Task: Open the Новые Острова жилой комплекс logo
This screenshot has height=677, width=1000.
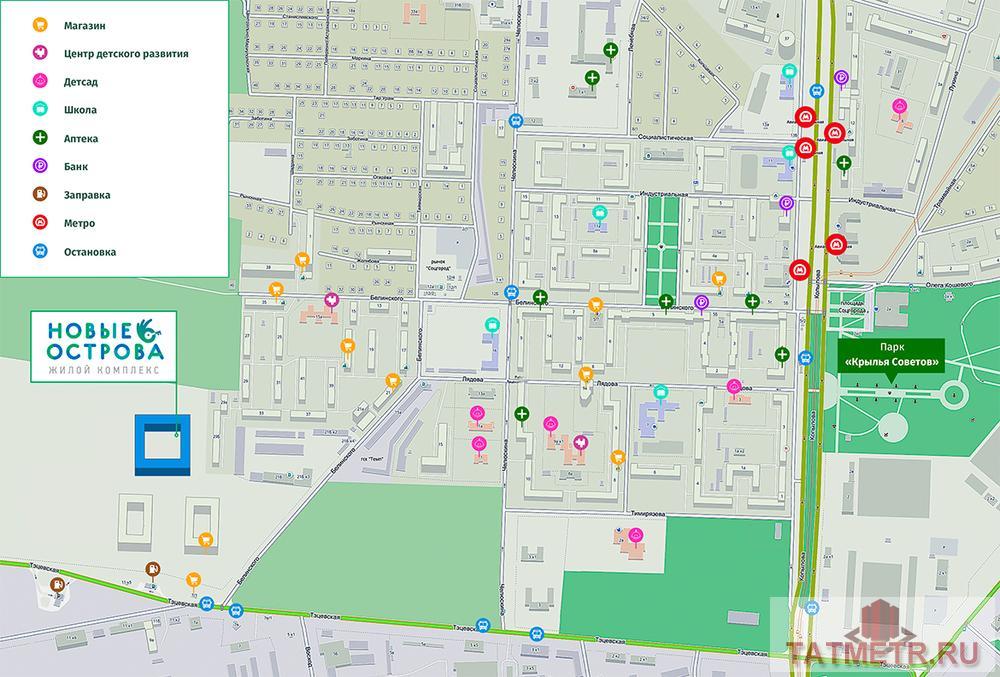Action: pos(104,347)
